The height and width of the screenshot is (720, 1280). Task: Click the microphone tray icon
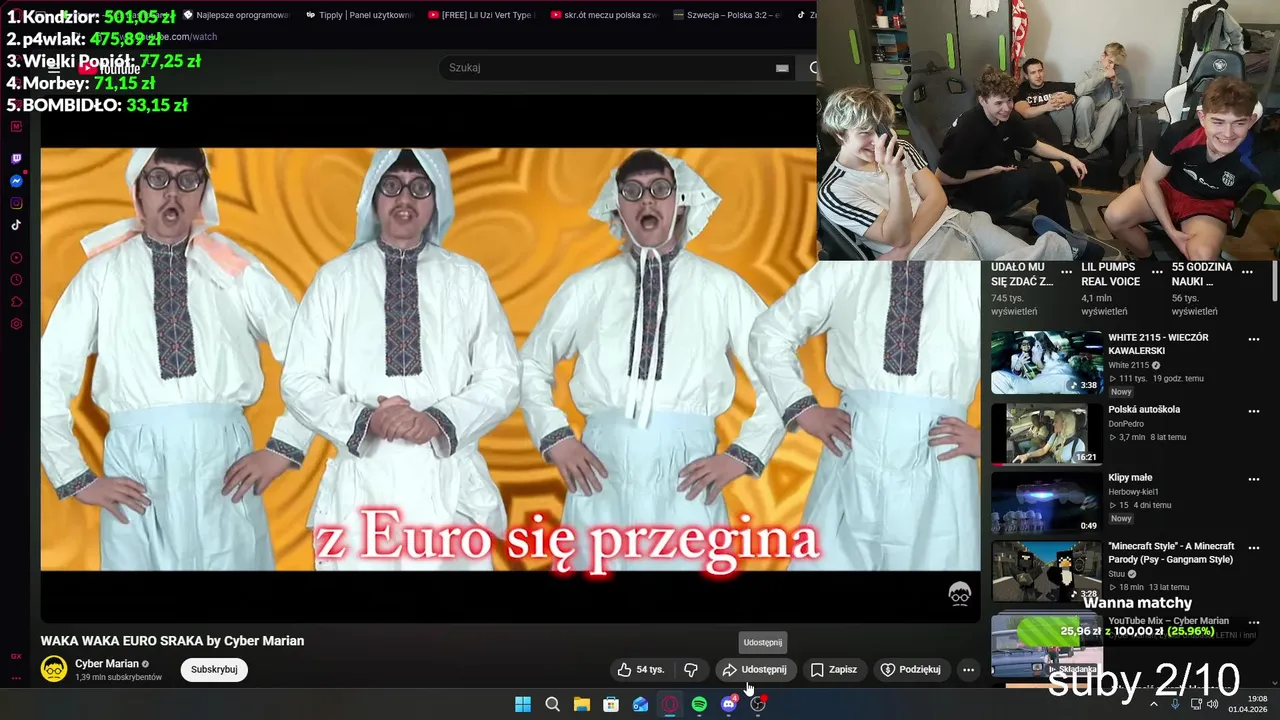tap(1175, 704)
